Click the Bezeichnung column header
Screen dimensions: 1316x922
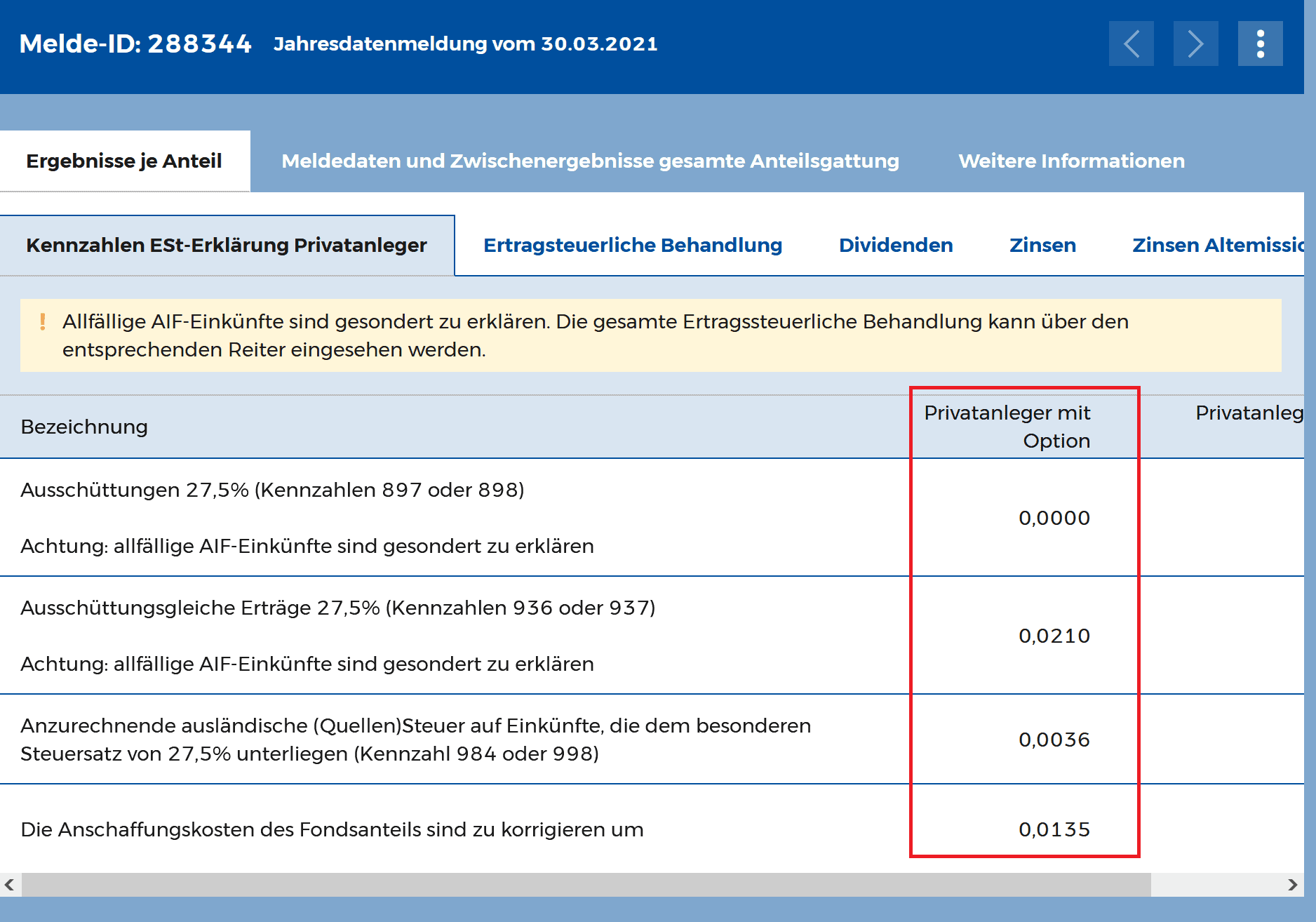[x=84, y=427]
